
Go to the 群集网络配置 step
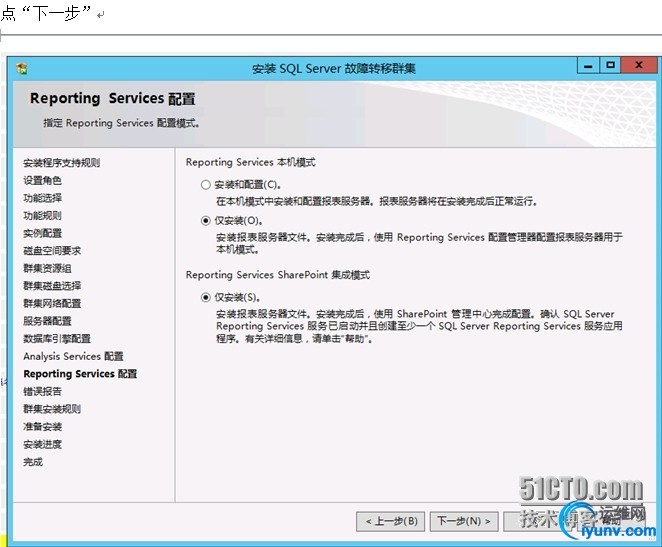[x=52, y=303]
